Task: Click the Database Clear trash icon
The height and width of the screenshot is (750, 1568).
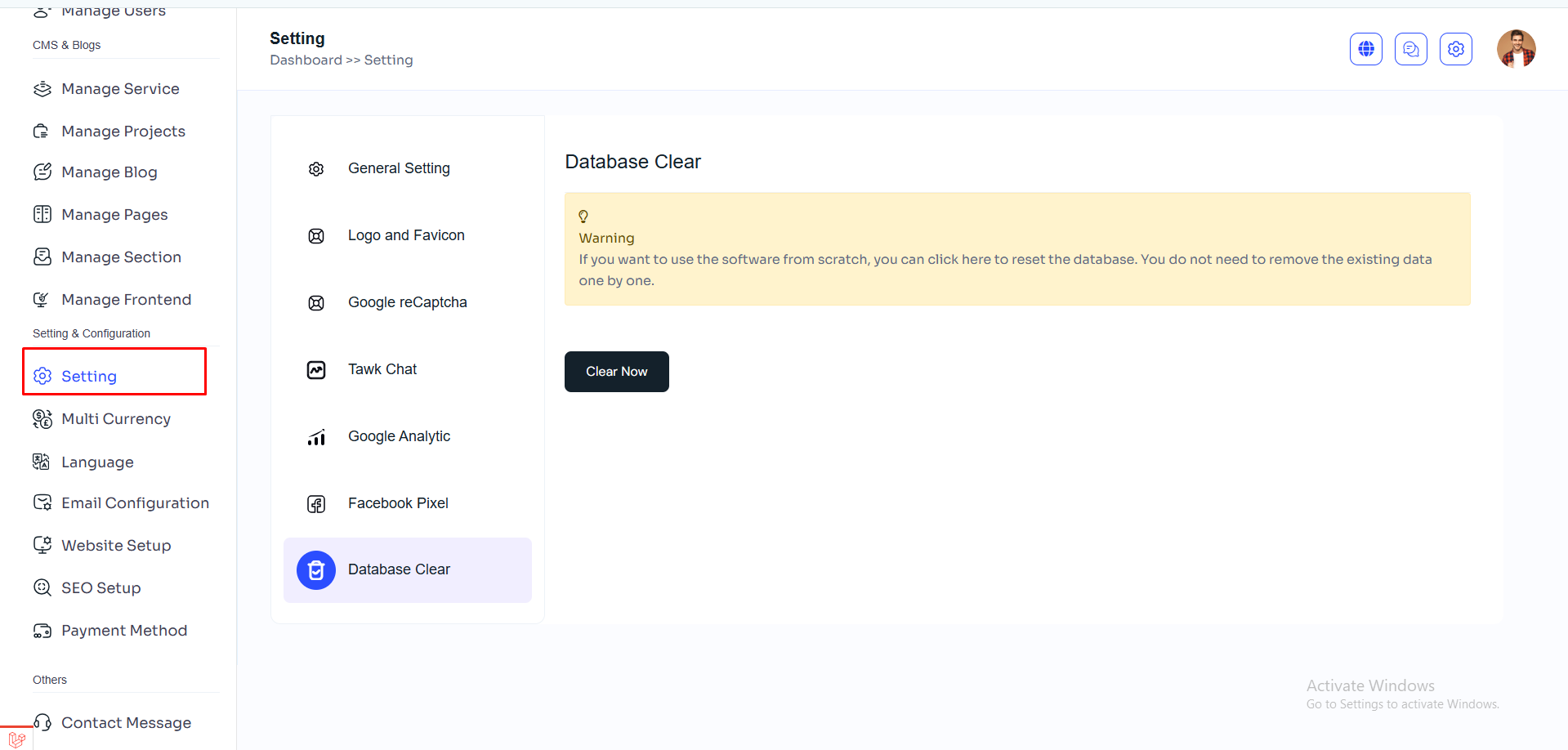Action: tap(316, 570)
